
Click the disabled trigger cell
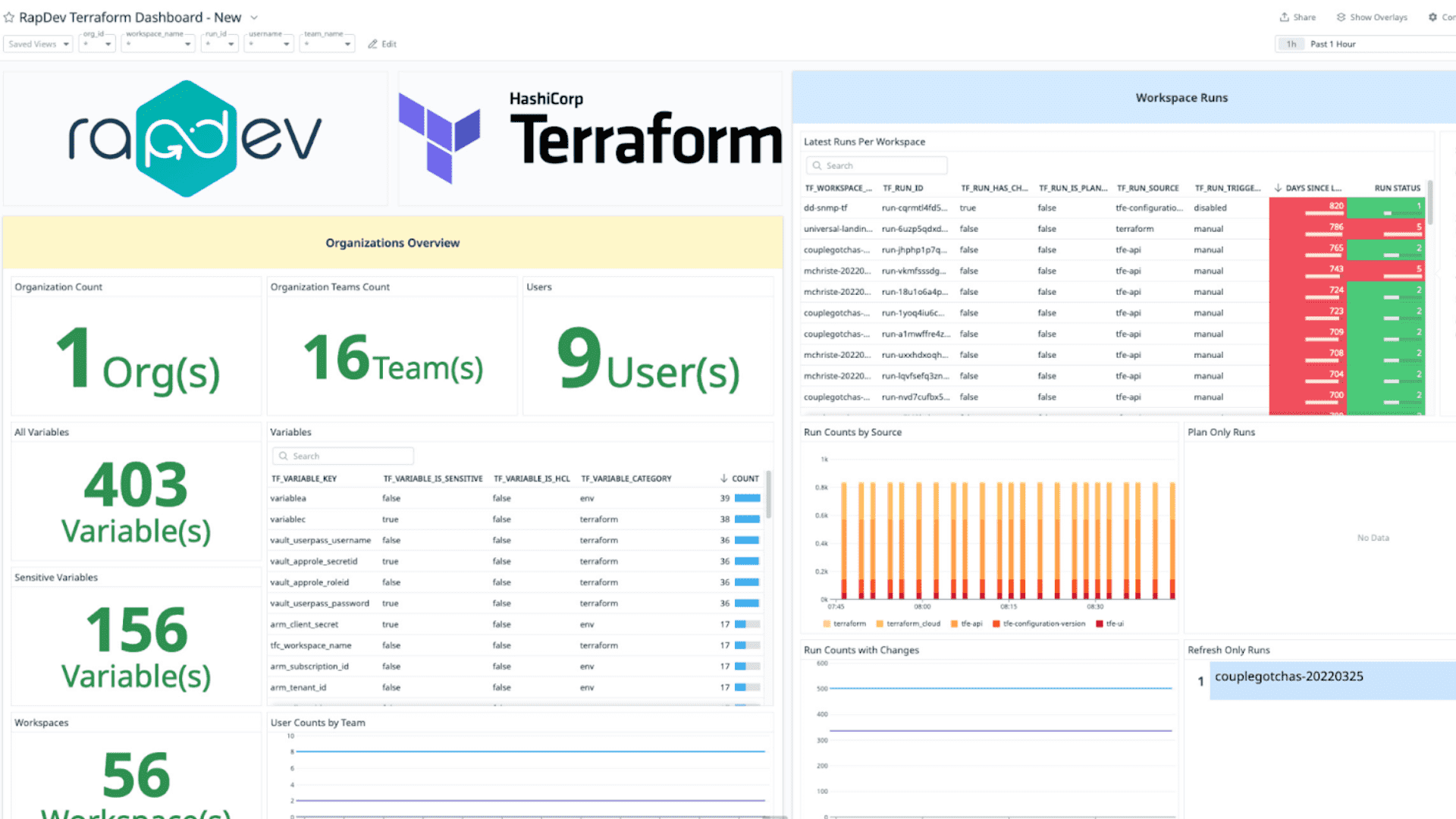[1210, 208]
